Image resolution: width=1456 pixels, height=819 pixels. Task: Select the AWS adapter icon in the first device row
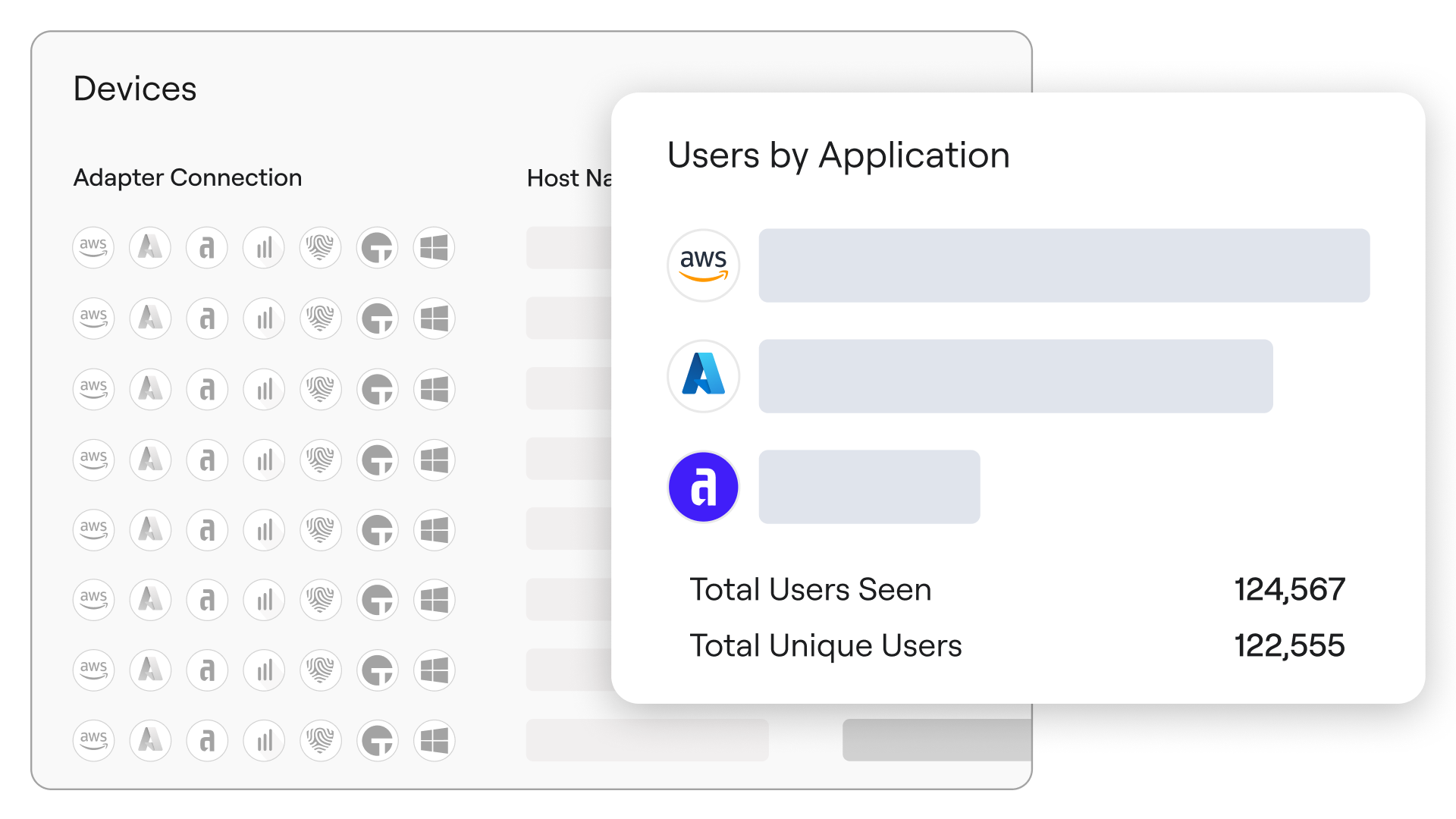(93, 247)
